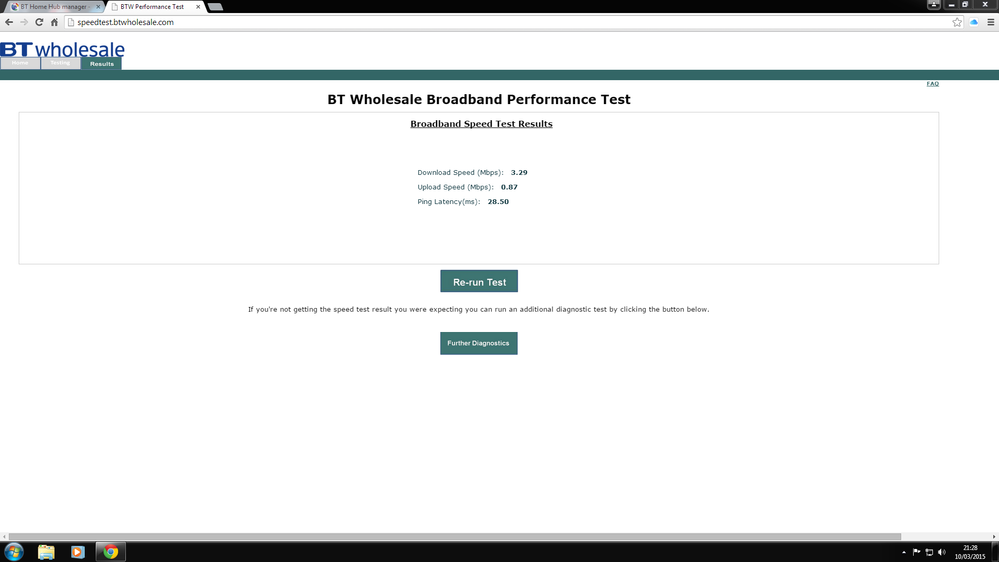Click the browser forward arrow
This screenshot has height=562, width=999.
[x=24, y=22]
